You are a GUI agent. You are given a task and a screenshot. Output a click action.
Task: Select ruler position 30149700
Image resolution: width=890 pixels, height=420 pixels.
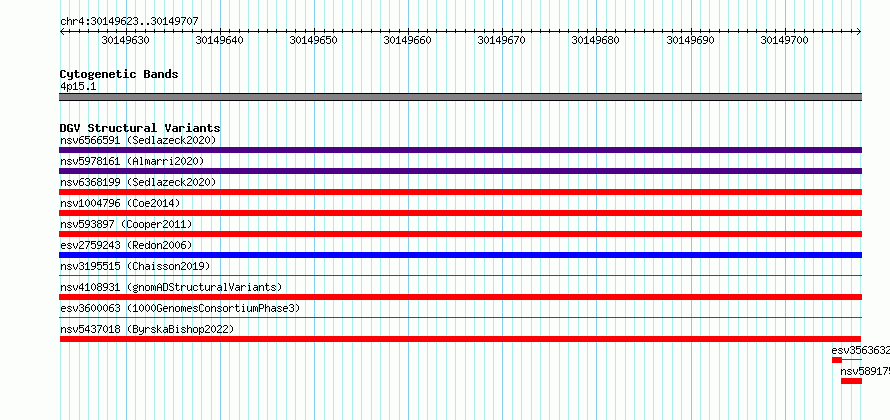tap(784, 40)
